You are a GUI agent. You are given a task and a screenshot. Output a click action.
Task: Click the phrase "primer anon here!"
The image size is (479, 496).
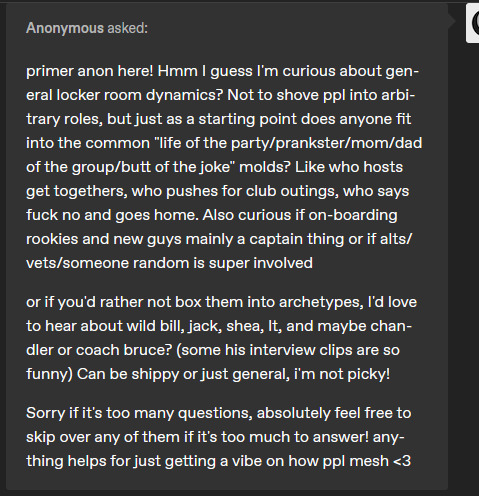click(x=90, y=71)
